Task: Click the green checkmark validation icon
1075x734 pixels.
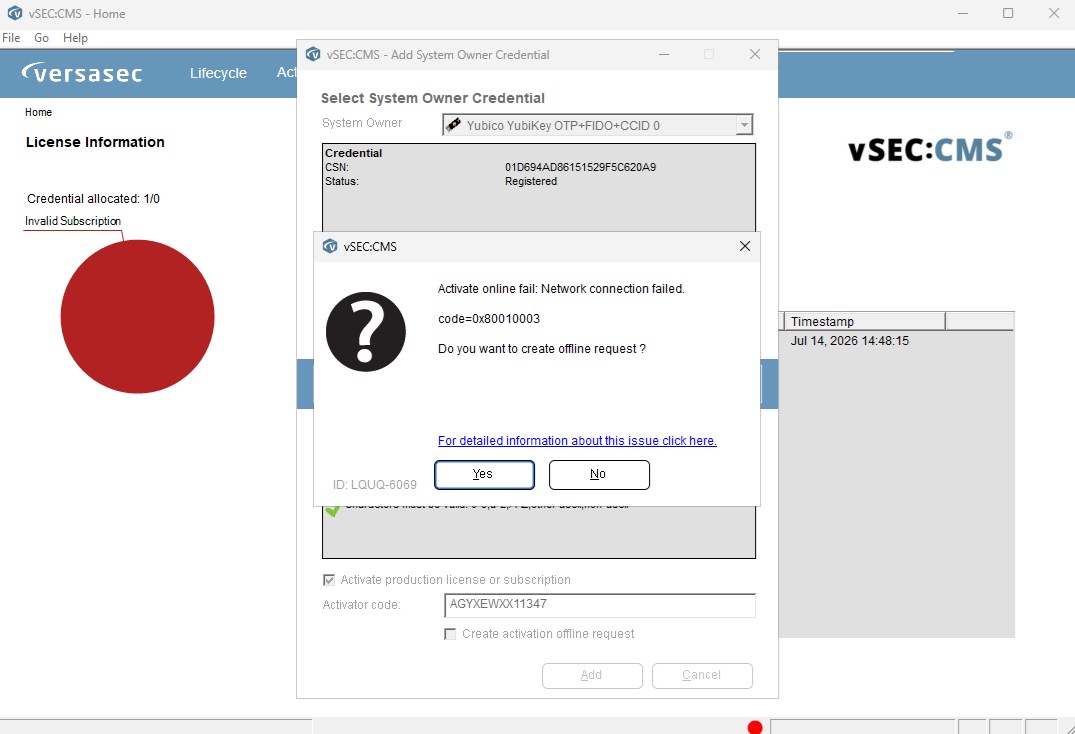Action: click(333, 511)
